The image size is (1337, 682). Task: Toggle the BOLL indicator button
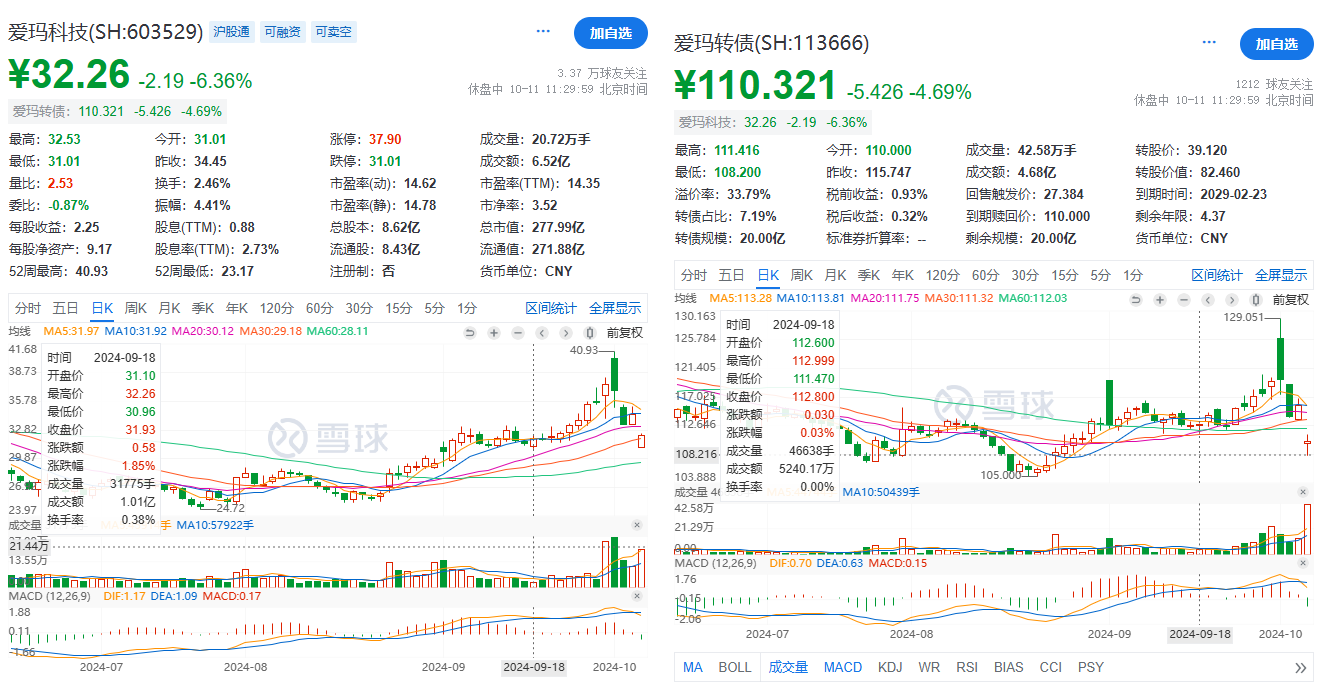pos(735,667)
